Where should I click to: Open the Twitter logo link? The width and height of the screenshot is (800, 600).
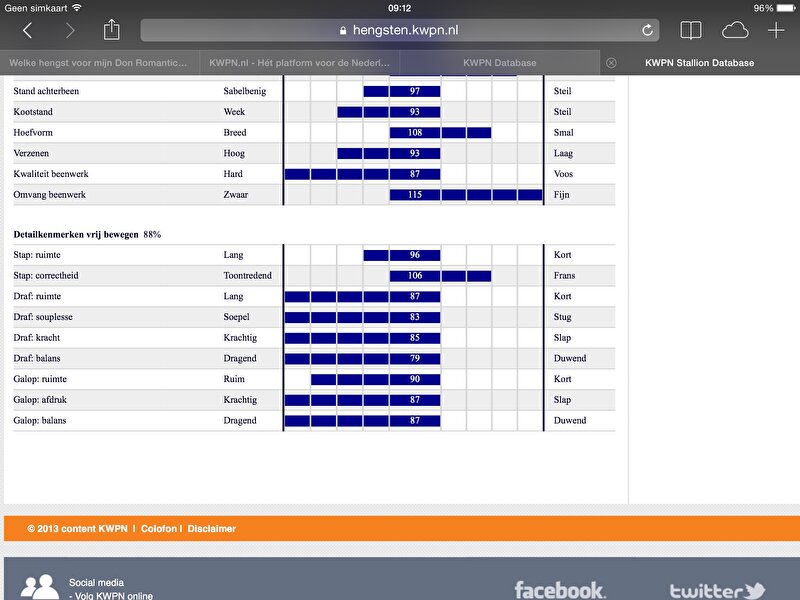[x=716, y=590]
